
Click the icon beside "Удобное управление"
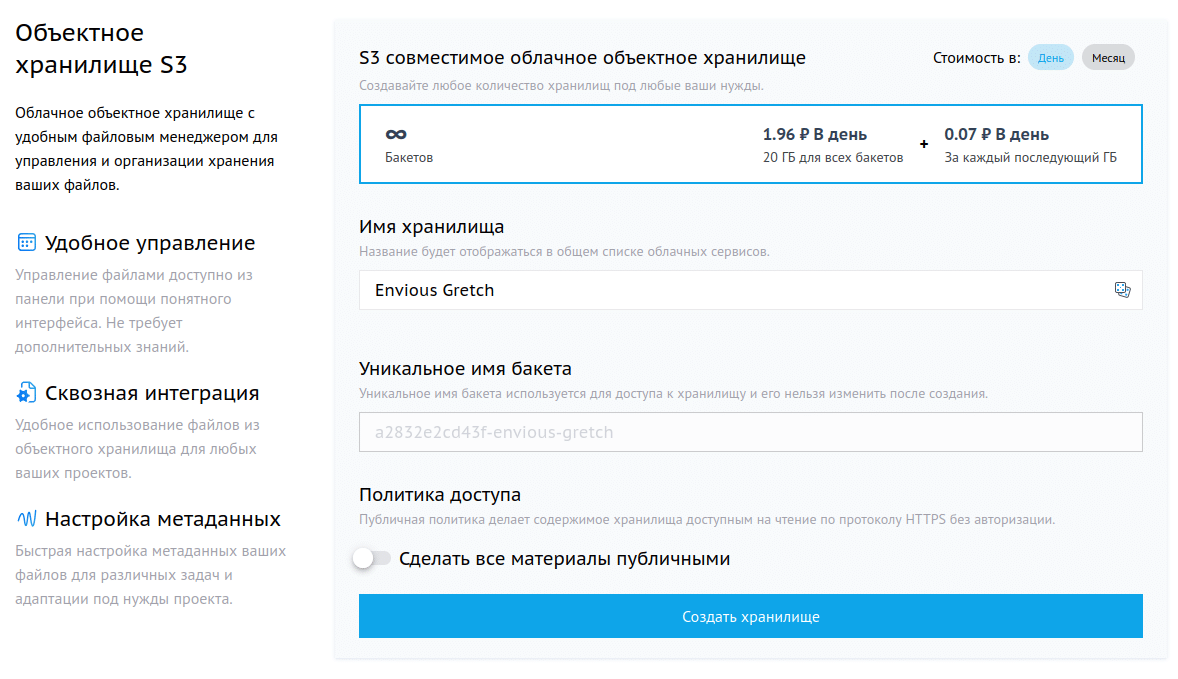27,243
